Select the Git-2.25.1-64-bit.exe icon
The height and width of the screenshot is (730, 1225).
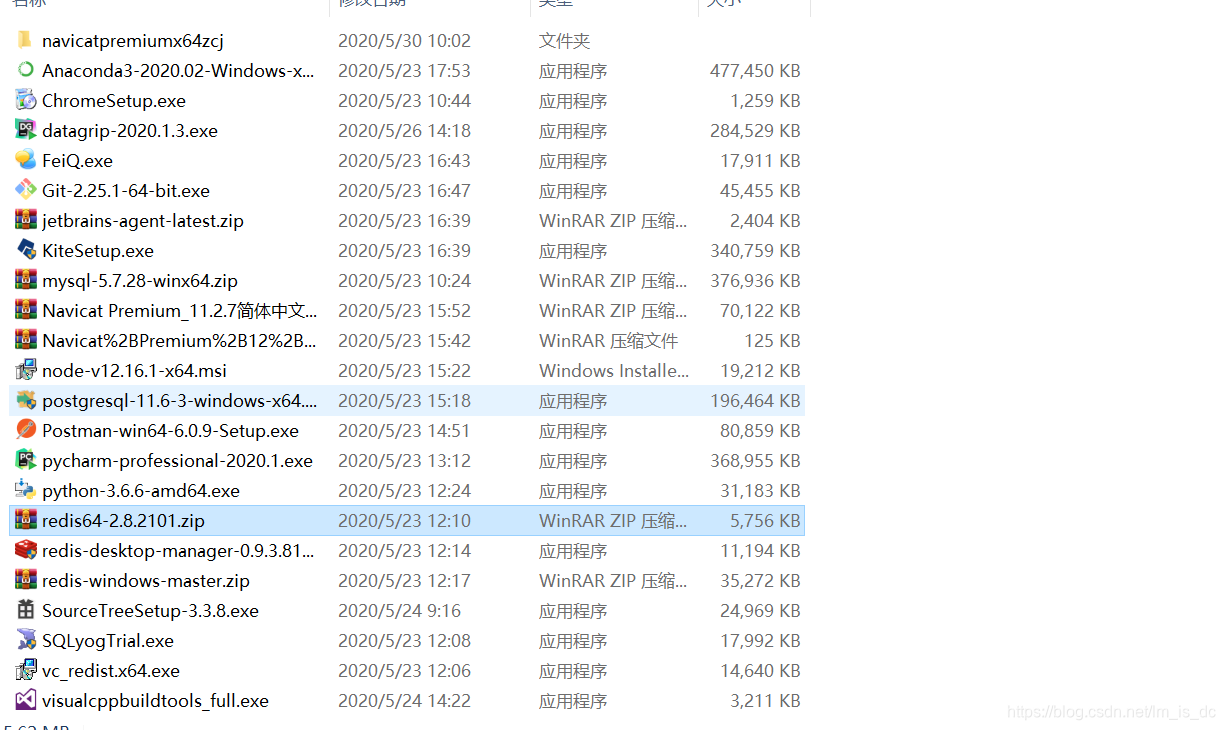26,190
